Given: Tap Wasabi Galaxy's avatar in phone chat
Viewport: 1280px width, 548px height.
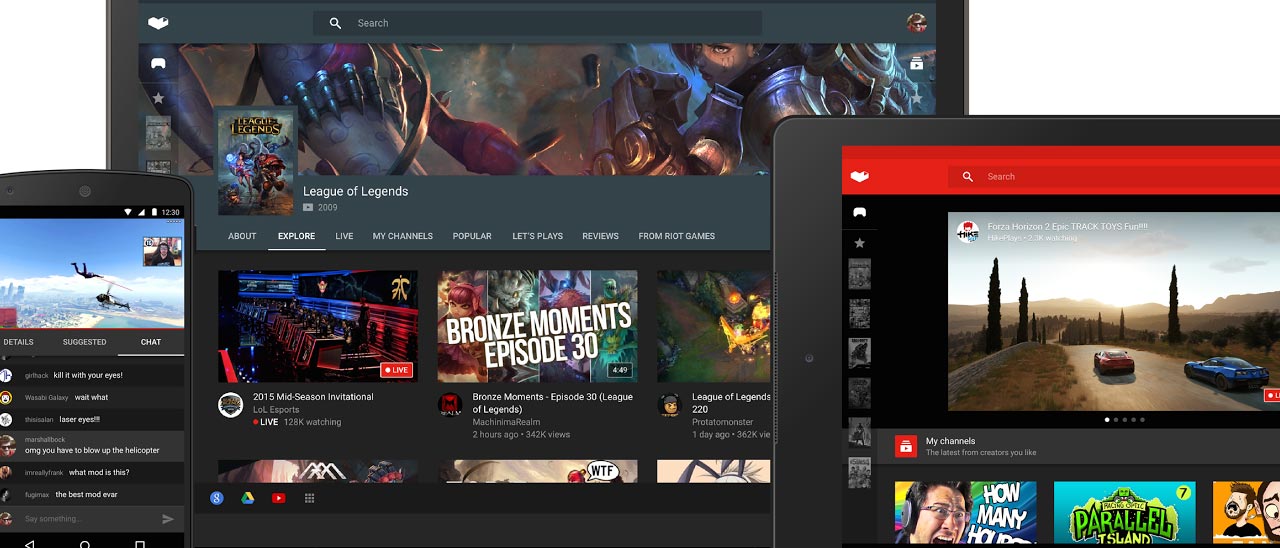Looking at the screenshot, I should click(x=6, y=397).
